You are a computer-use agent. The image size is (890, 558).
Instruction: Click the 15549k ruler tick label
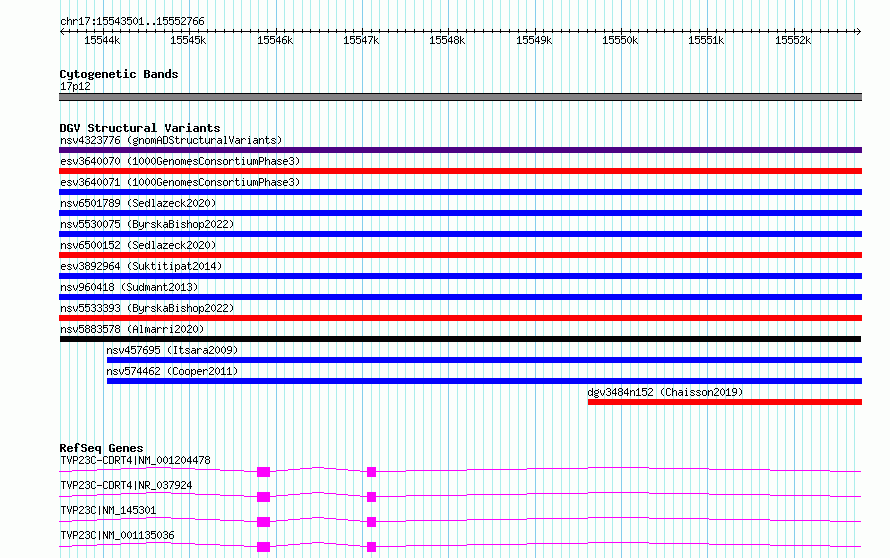point(534,40)
